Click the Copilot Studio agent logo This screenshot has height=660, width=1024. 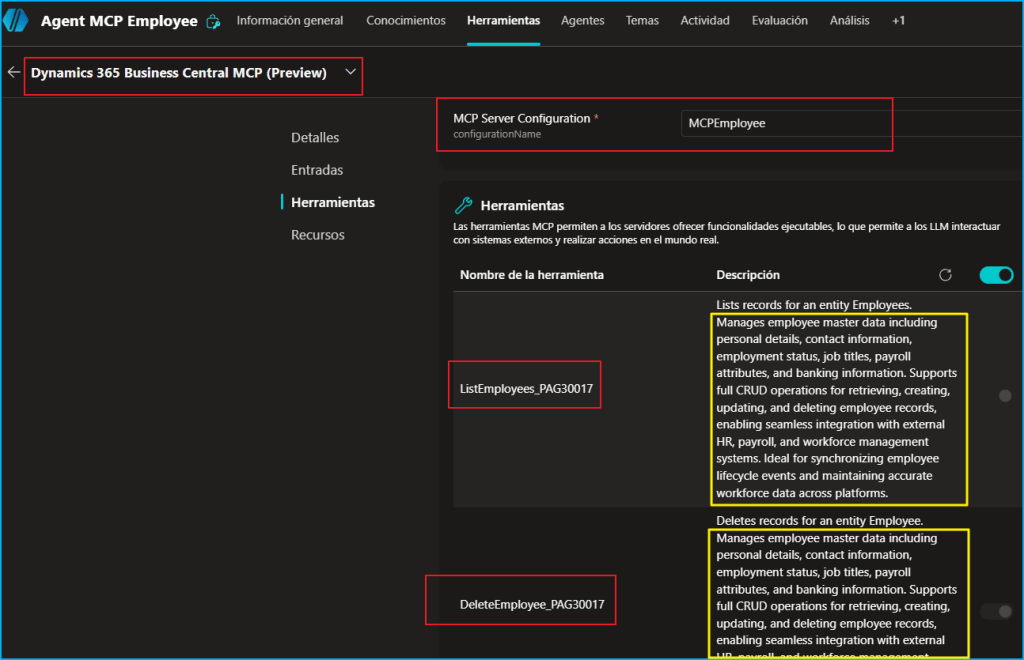[16, 21]
